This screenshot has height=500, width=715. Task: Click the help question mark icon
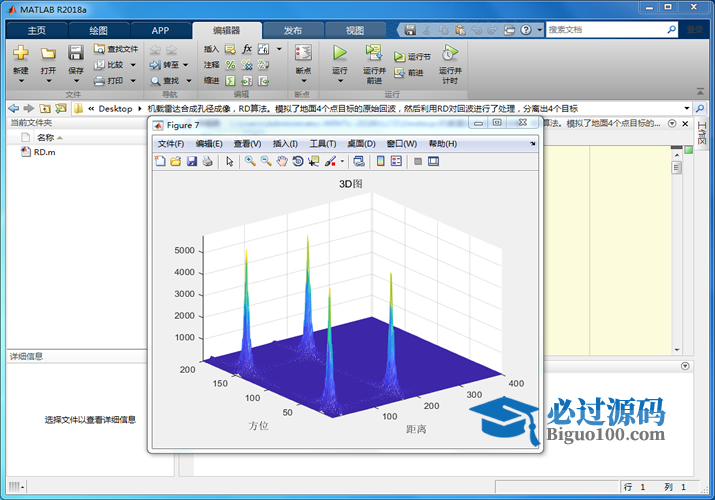526,30
